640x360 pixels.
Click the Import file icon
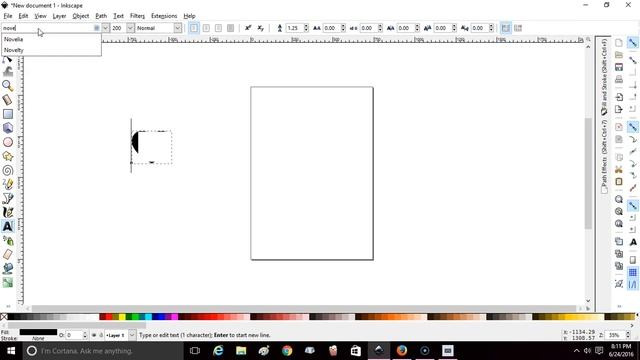click(x=619, y=97)
